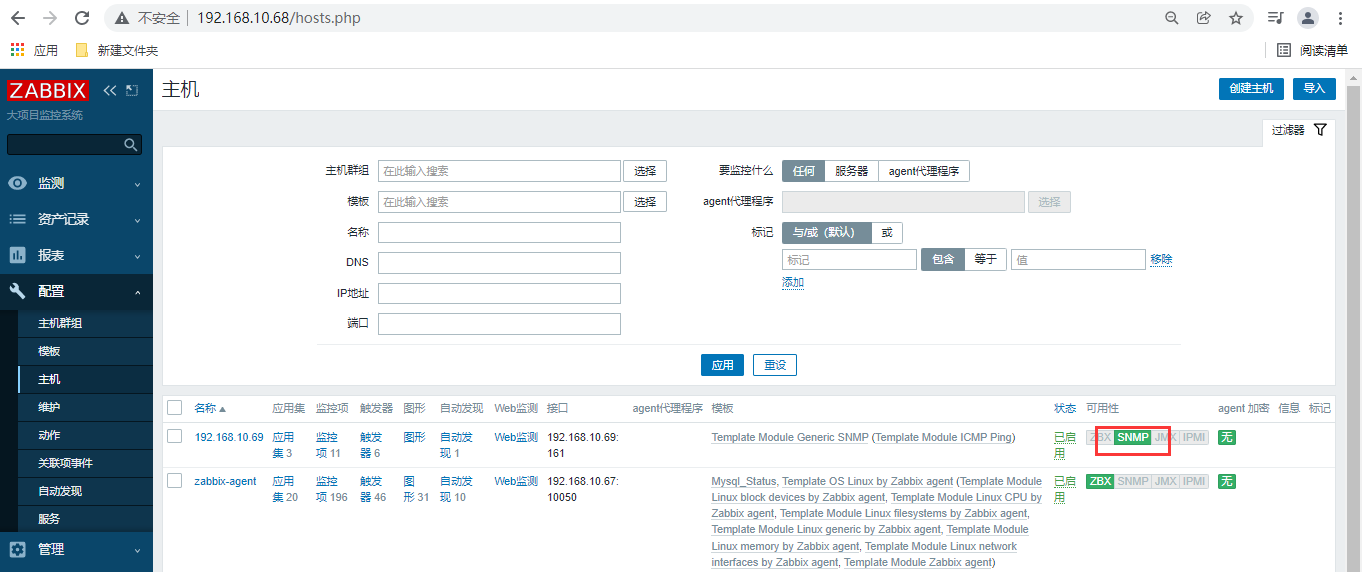The height and width of the screenshot is (572, 1362).
Task: Open 动作 in the sidebar
Action: (49, 435)
